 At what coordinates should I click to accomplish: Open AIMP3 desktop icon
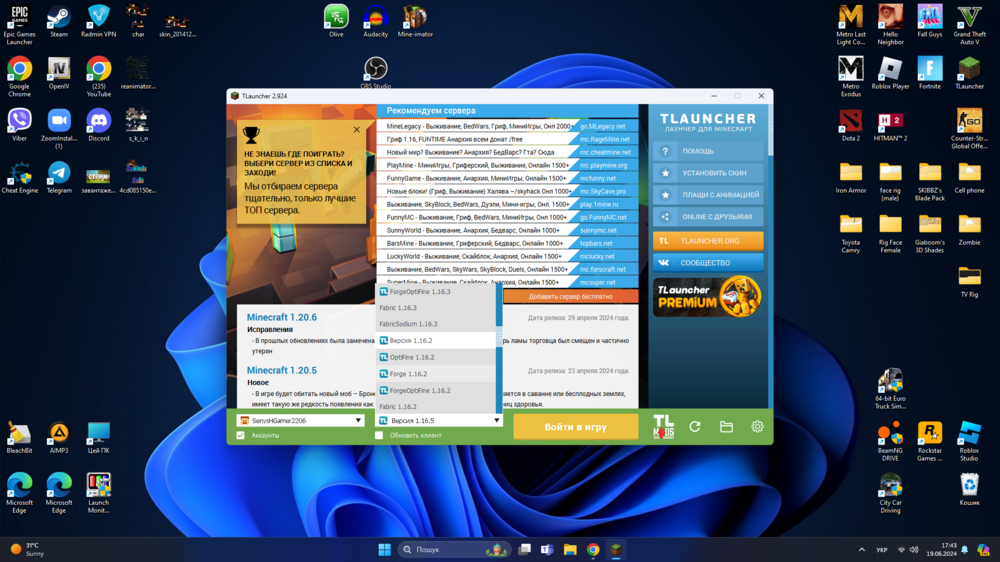click(x=59, y=438)
